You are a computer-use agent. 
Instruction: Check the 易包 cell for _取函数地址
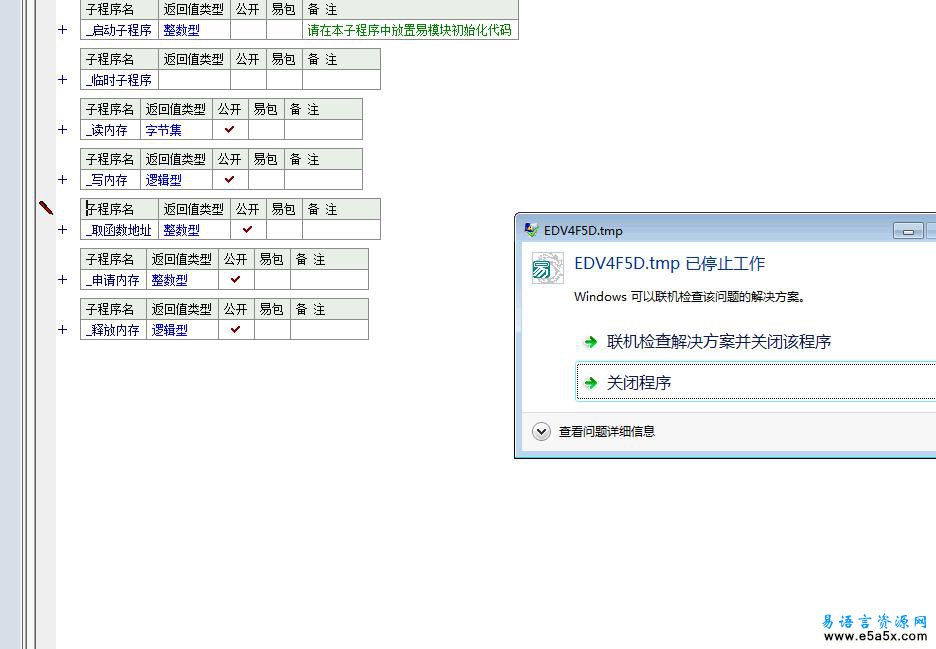click(x=284, y=229)
